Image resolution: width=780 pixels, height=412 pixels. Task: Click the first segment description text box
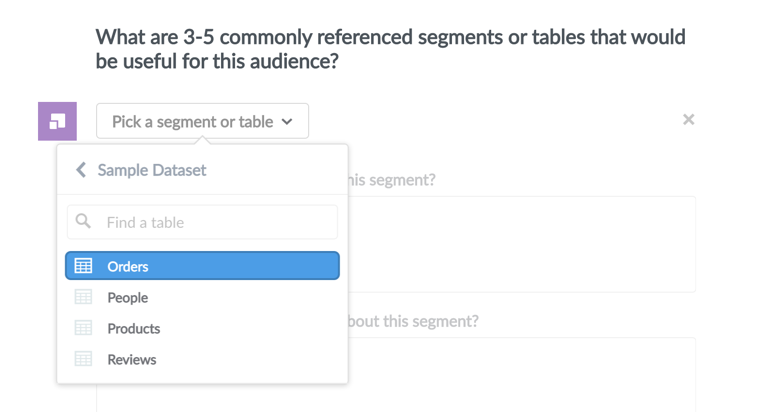click(x=521, y=244)
